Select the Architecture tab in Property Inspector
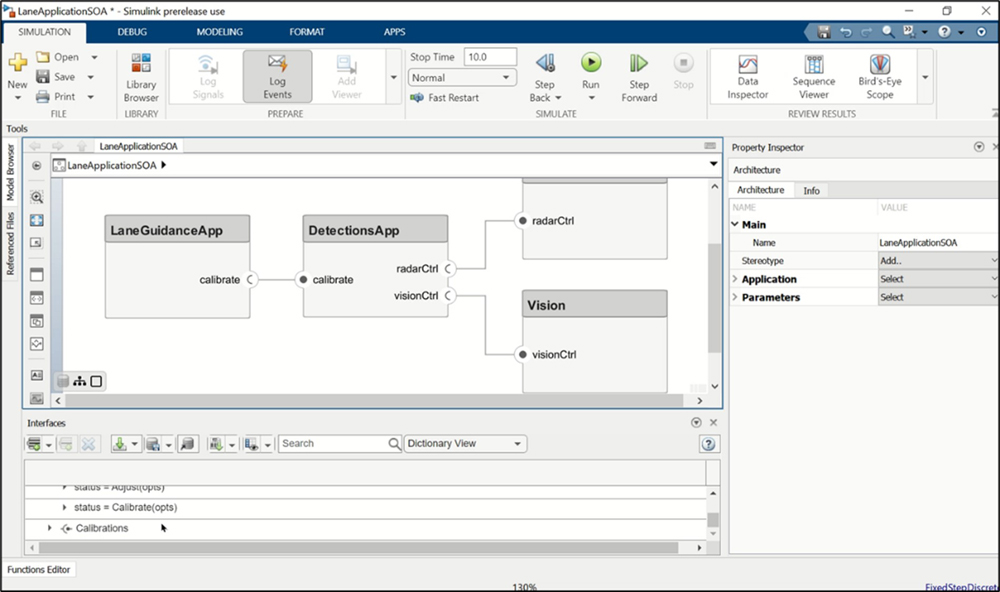 click(x=760, y=190)
